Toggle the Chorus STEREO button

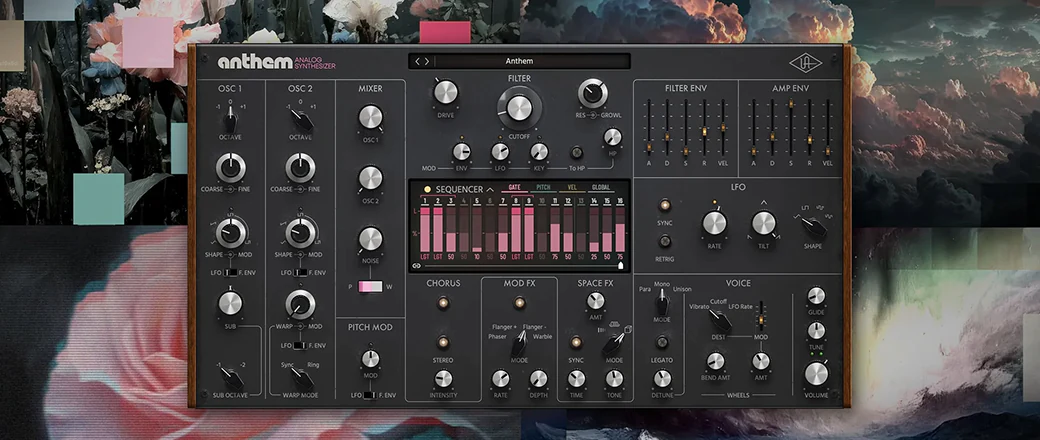point(443,342)
